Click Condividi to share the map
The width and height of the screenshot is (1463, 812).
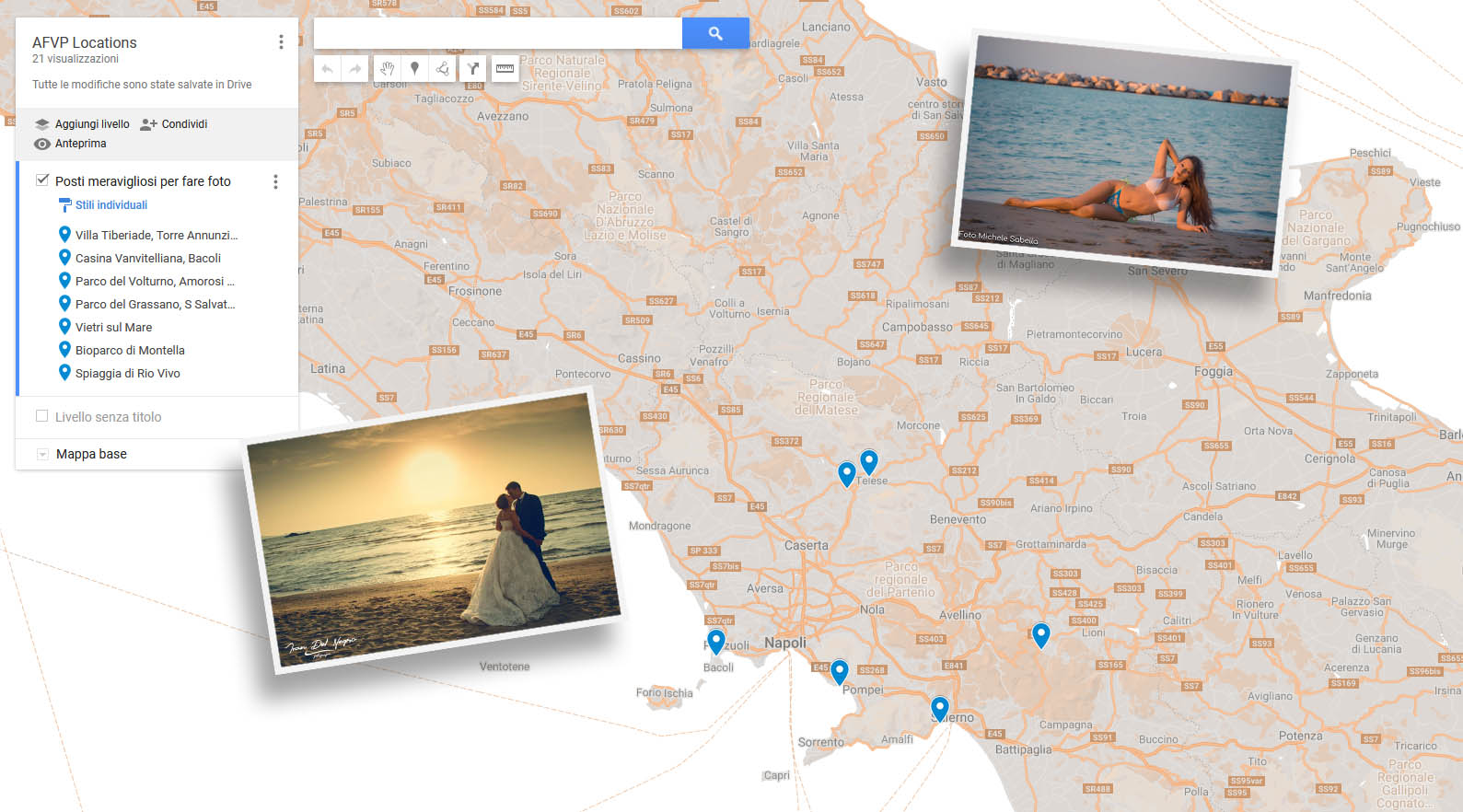tap(174, 124)
